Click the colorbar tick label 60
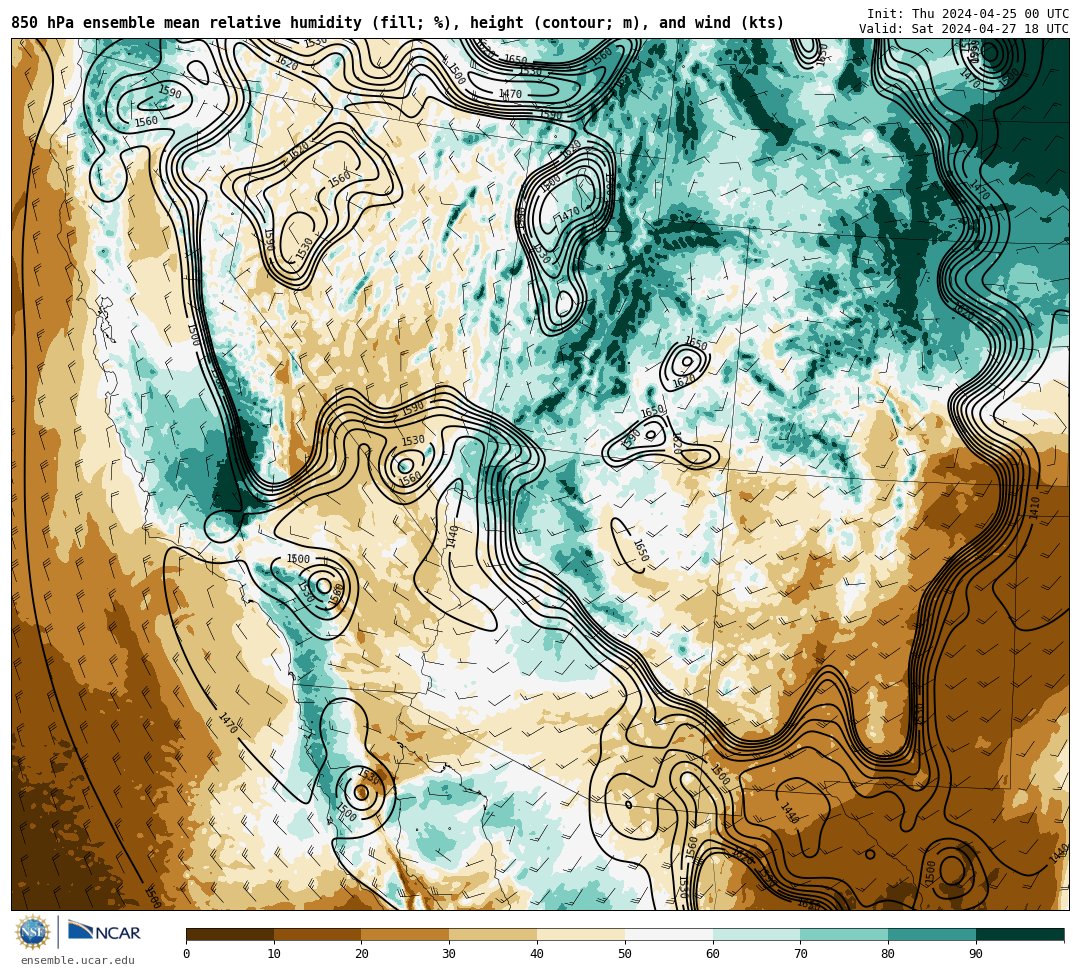 coord(713,954)
